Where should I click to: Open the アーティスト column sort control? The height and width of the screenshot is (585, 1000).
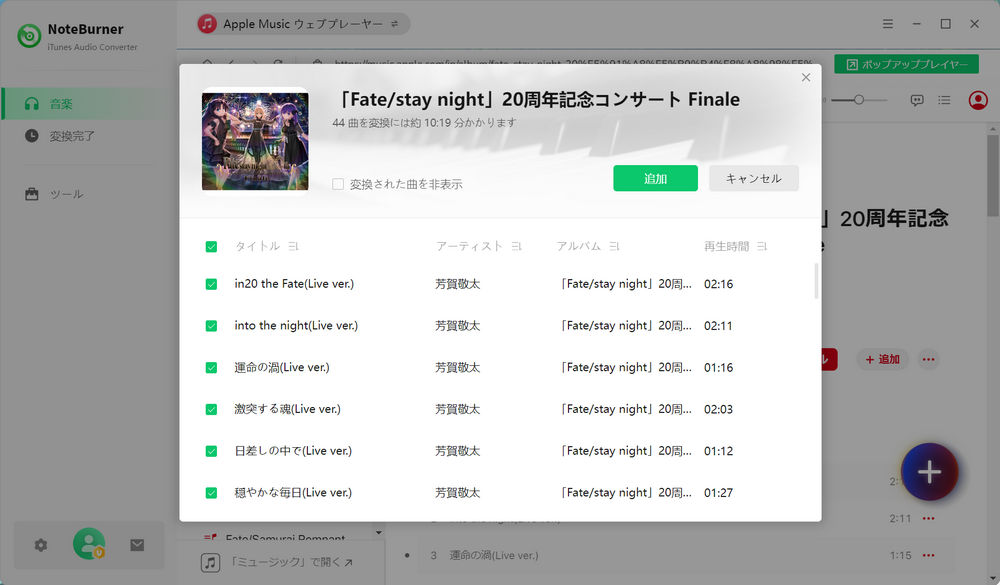pyautogui.click(x=519, y=245)
